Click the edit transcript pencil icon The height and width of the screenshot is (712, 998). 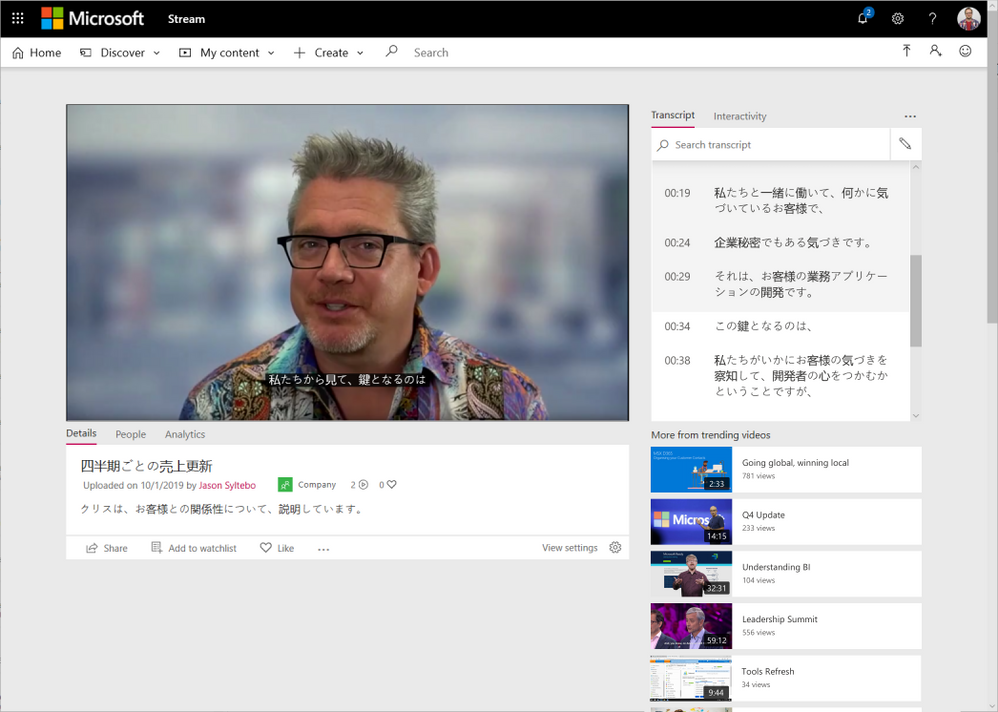pyautogui.click(x=905, y=144)
